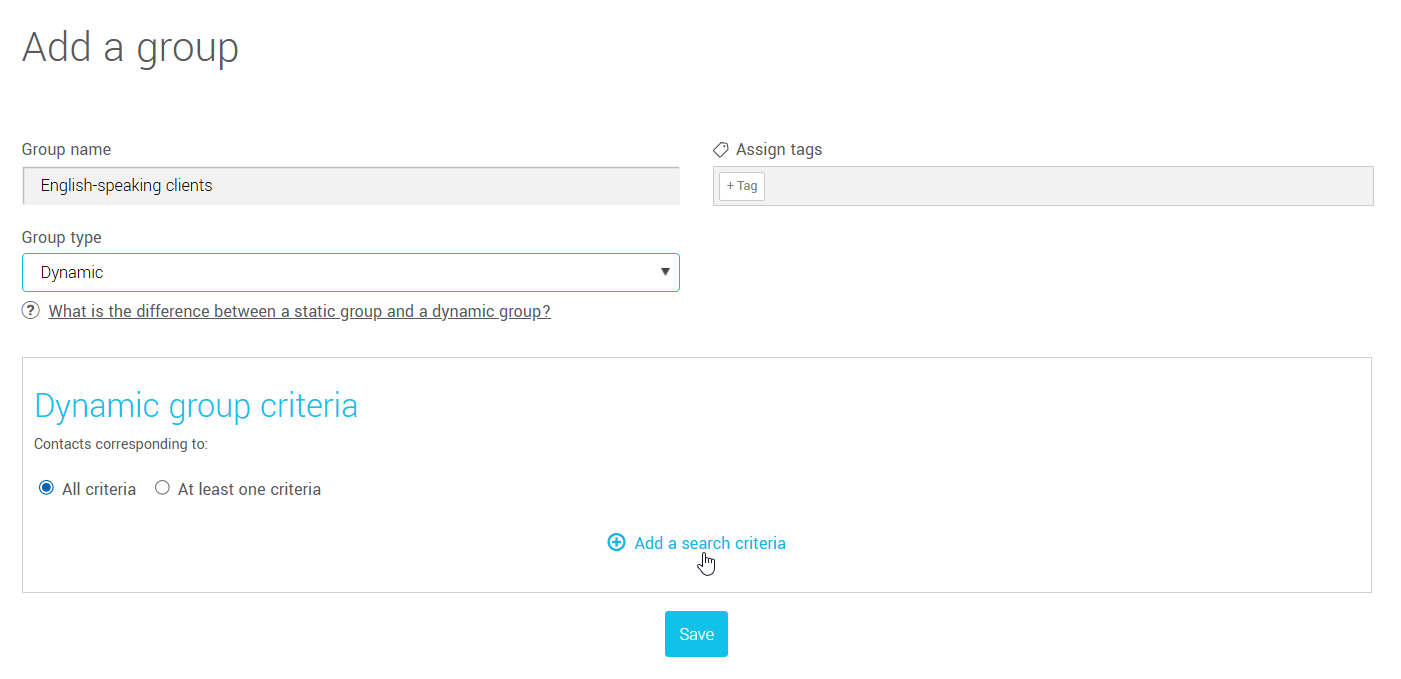Viewport: 1401px width, 679px height.
Task: Click "Add a search criteria"
Action: coord(709,542)
